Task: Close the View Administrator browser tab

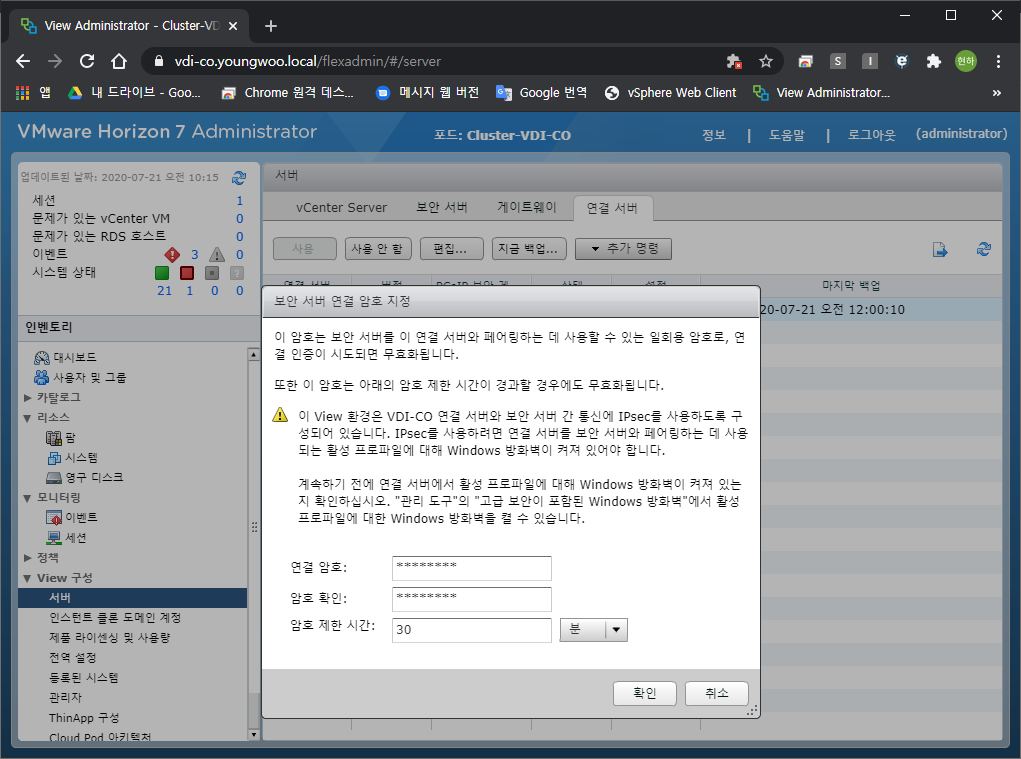Action: tap(233, 26)
